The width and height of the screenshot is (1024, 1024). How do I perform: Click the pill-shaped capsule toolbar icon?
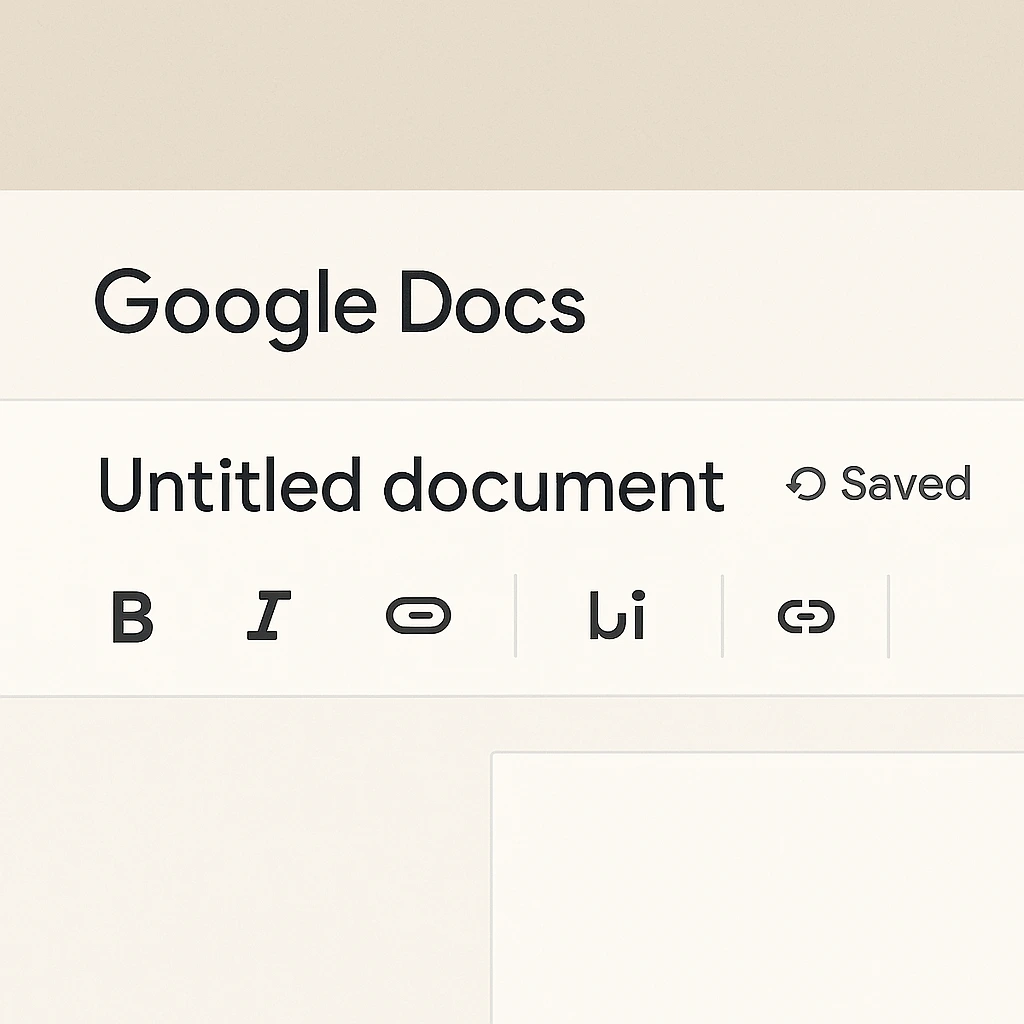(418, 616)
